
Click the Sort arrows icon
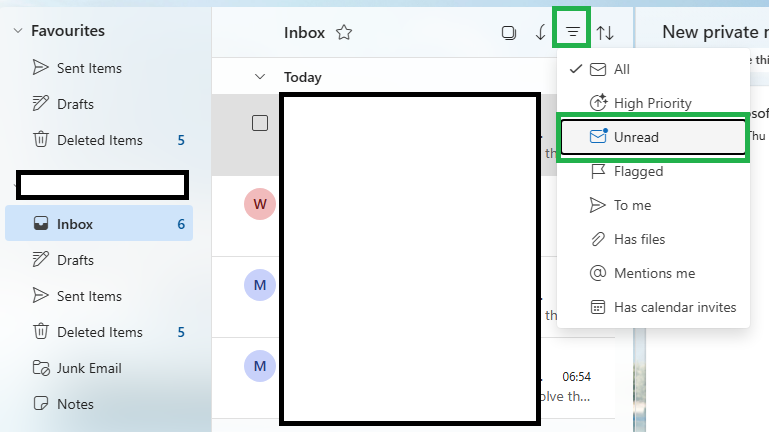point(605,32)
